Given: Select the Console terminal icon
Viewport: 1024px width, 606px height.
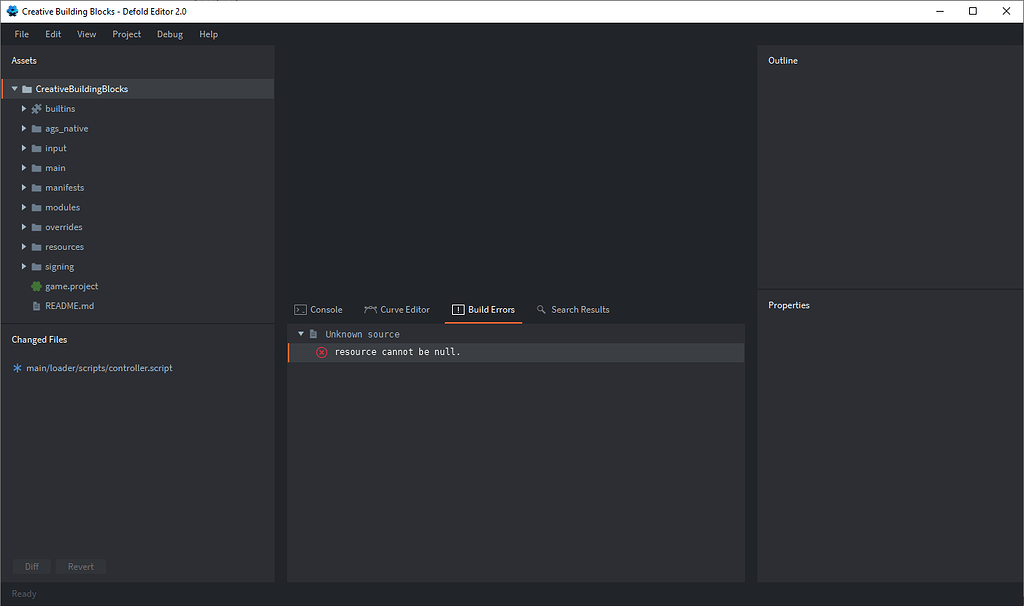Looking at the screenshot, I should point(300,309).
